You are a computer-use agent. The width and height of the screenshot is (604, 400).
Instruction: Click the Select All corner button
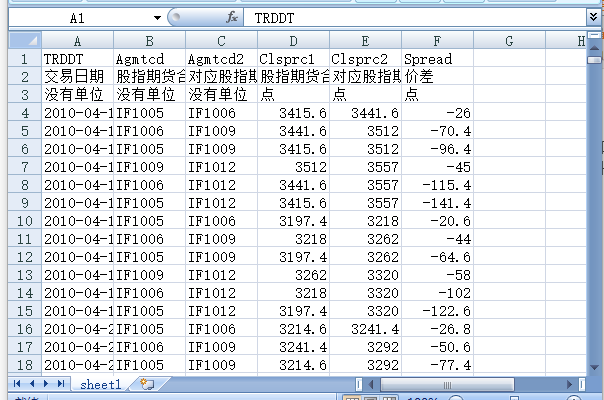click(x=25, y=40)
